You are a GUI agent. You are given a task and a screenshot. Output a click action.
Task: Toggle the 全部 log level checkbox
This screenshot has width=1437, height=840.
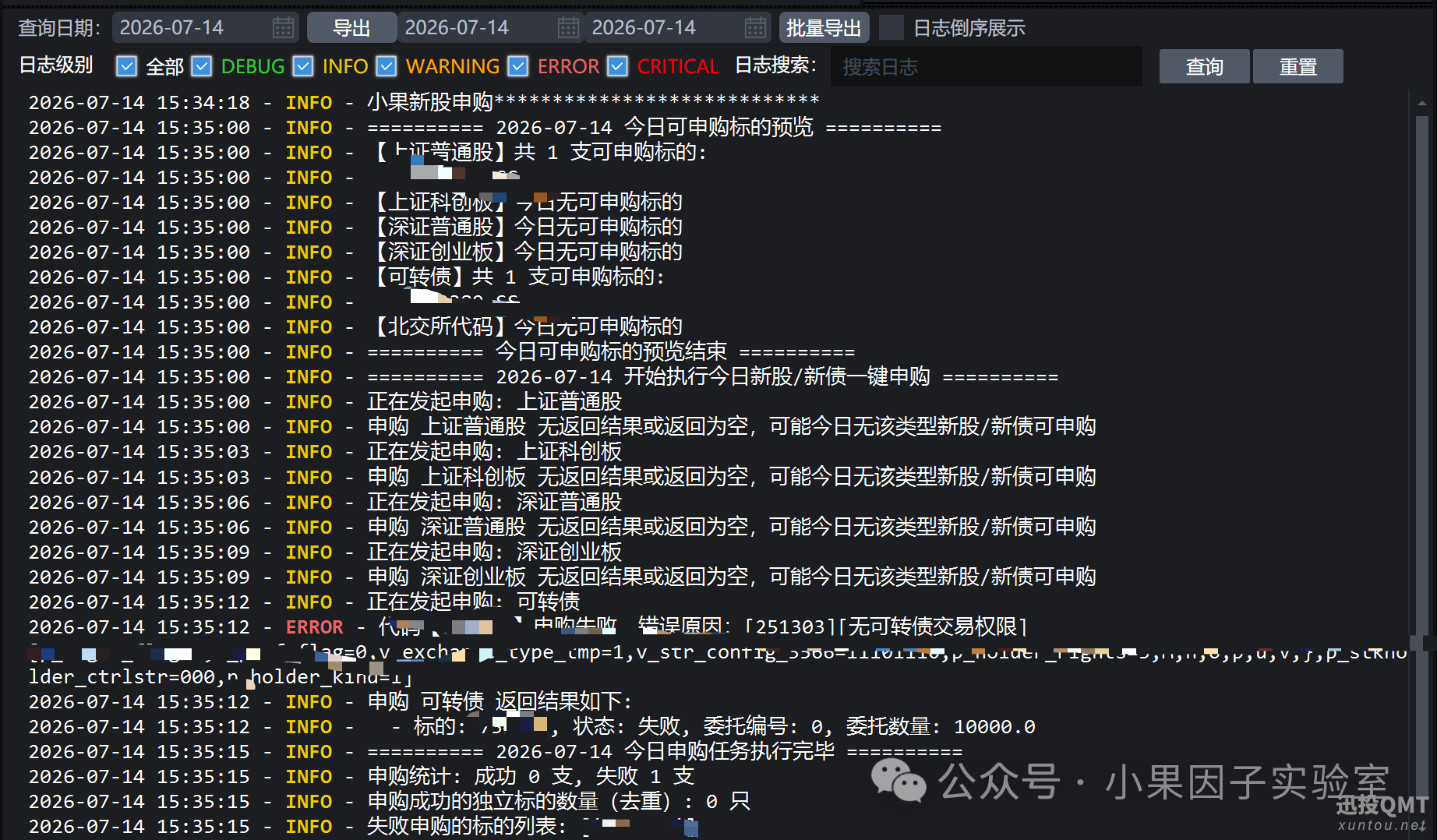[126, 66]
